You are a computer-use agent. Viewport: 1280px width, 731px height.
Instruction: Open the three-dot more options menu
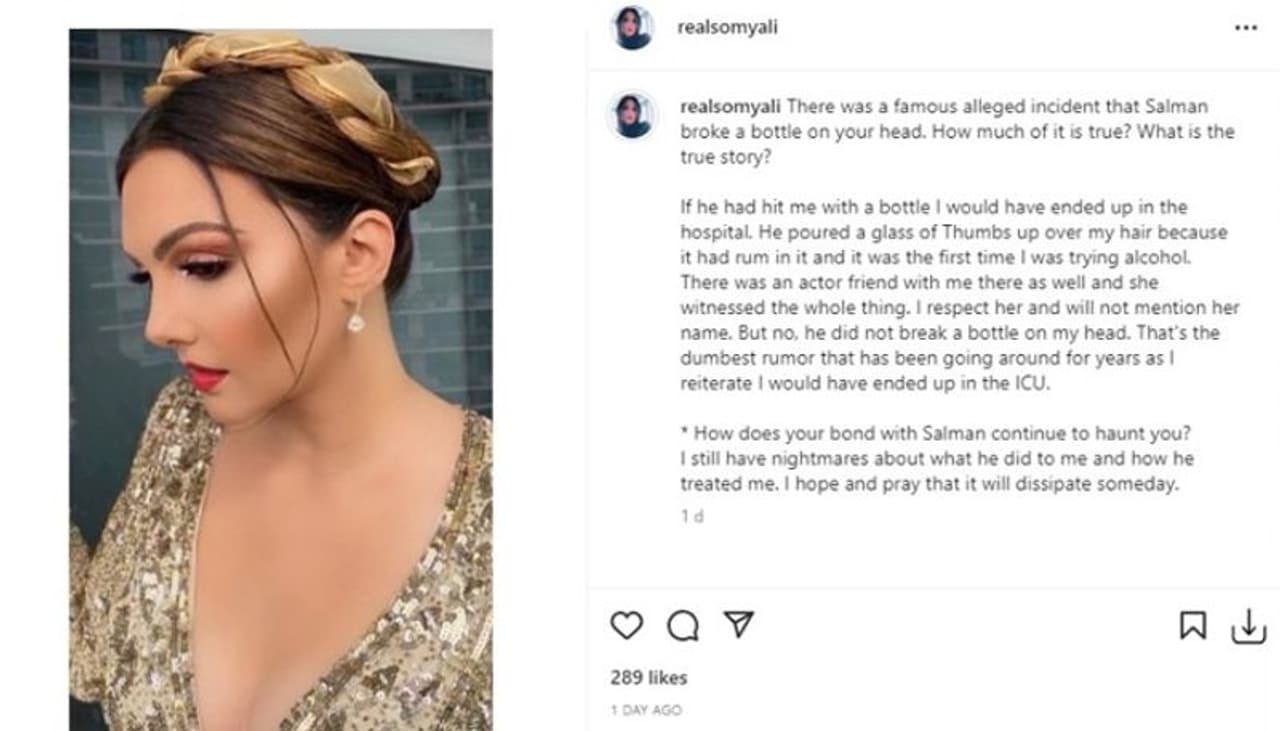(1246, 28)
